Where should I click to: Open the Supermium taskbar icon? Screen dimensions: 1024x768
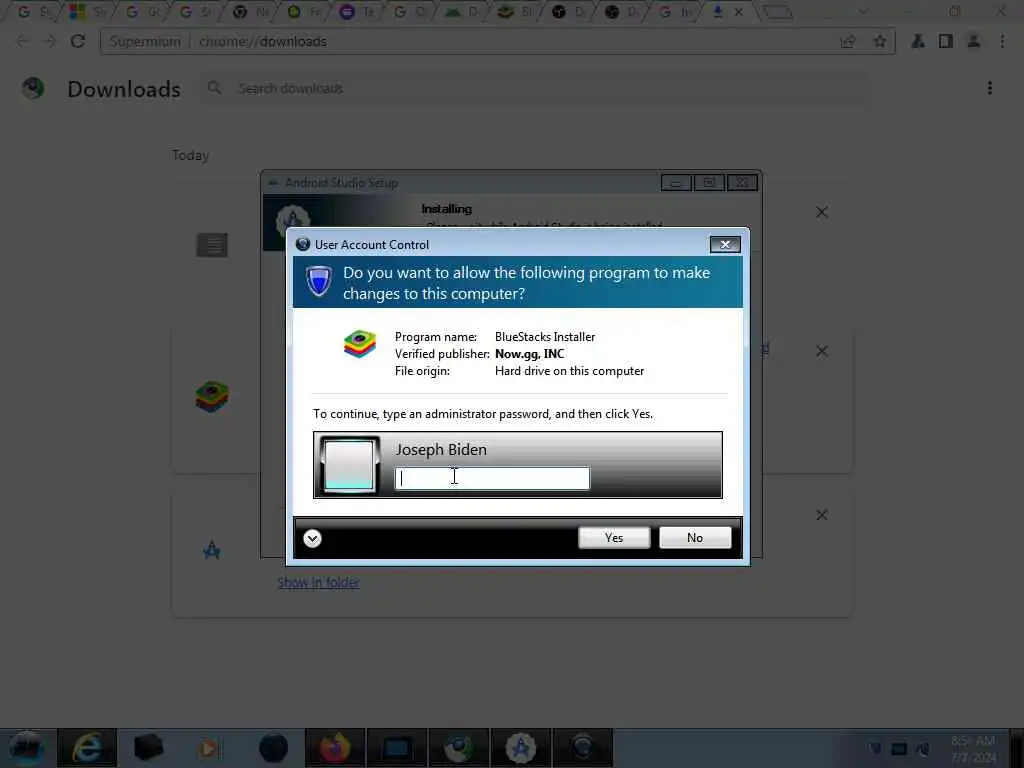[x=458, y=748]
